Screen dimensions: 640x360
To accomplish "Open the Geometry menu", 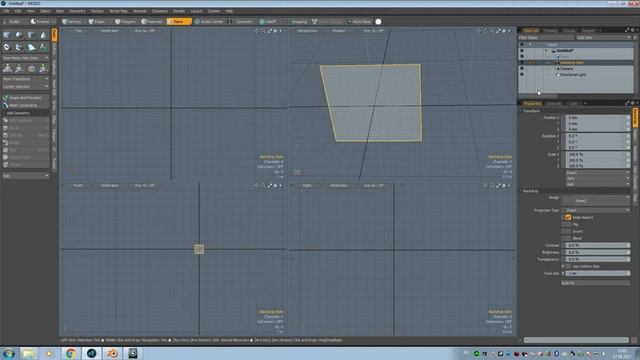I will [x=77, y=11].
